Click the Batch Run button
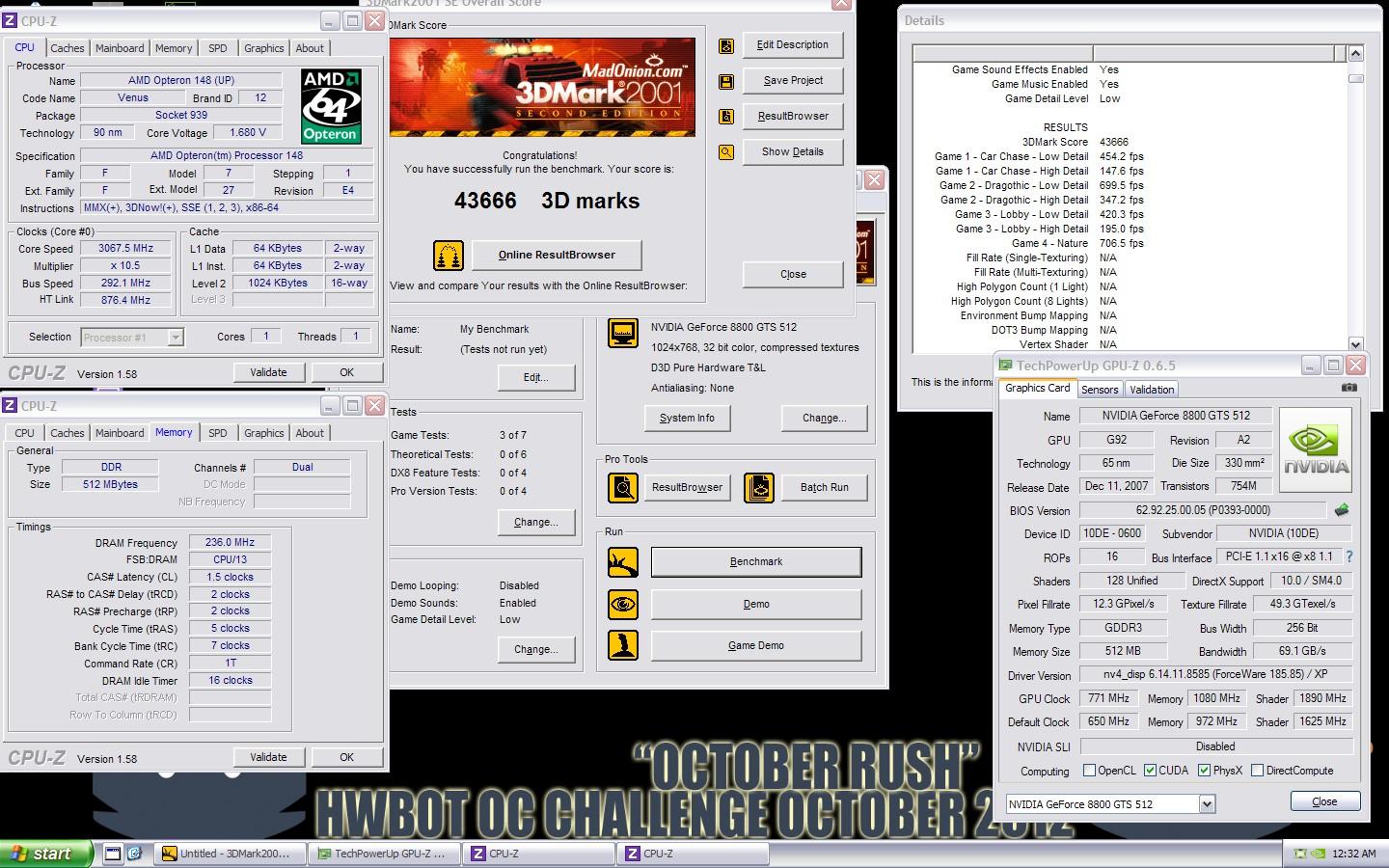The width and height of the screenshot is (1389, 868). point(825,488)
